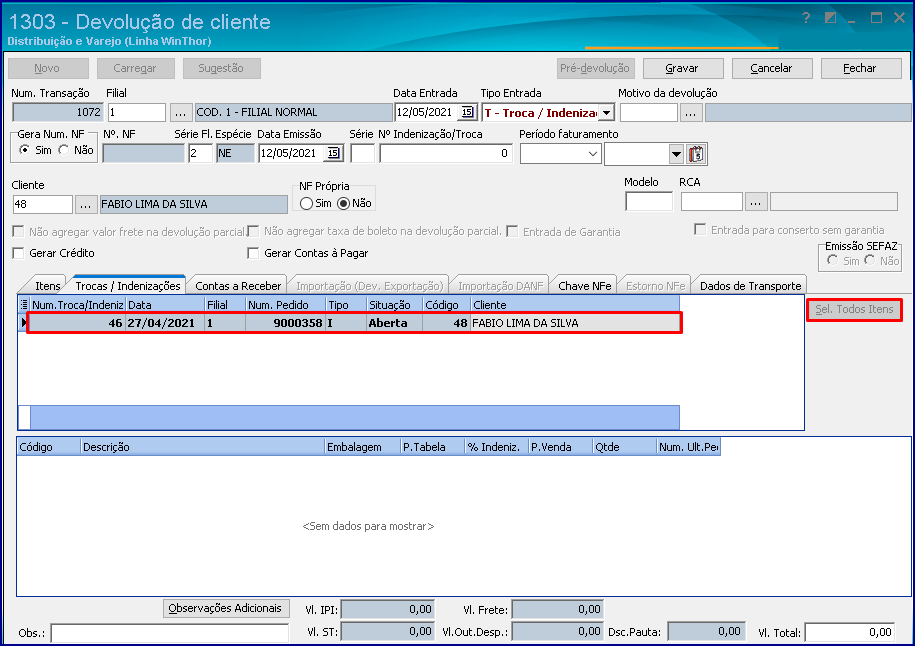This screenshot has width=915, height=646.
Task: Click the Pré-devolução button
Action: click(x=595, y=68)
